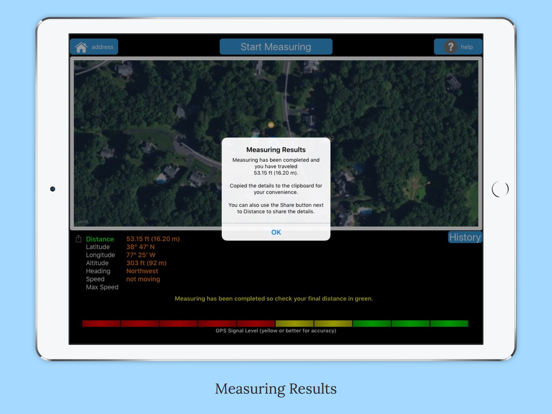The width and height of the screenshot is (552, 414).
Task: Click the longitude value 77° 25' W
Action: (140, 255)
